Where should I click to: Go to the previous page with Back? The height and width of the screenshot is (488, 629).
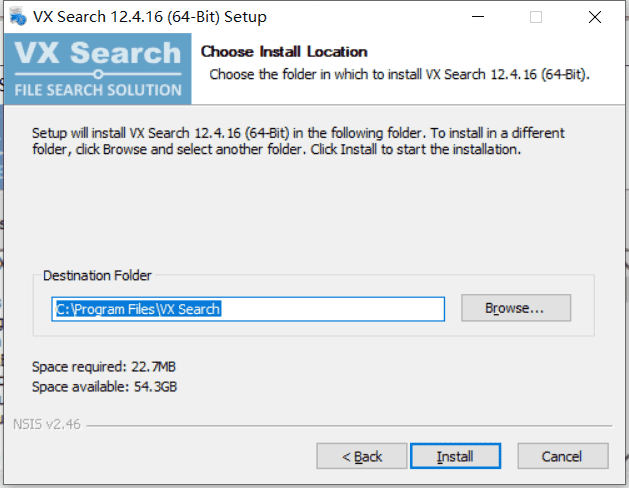coord(361,456)
